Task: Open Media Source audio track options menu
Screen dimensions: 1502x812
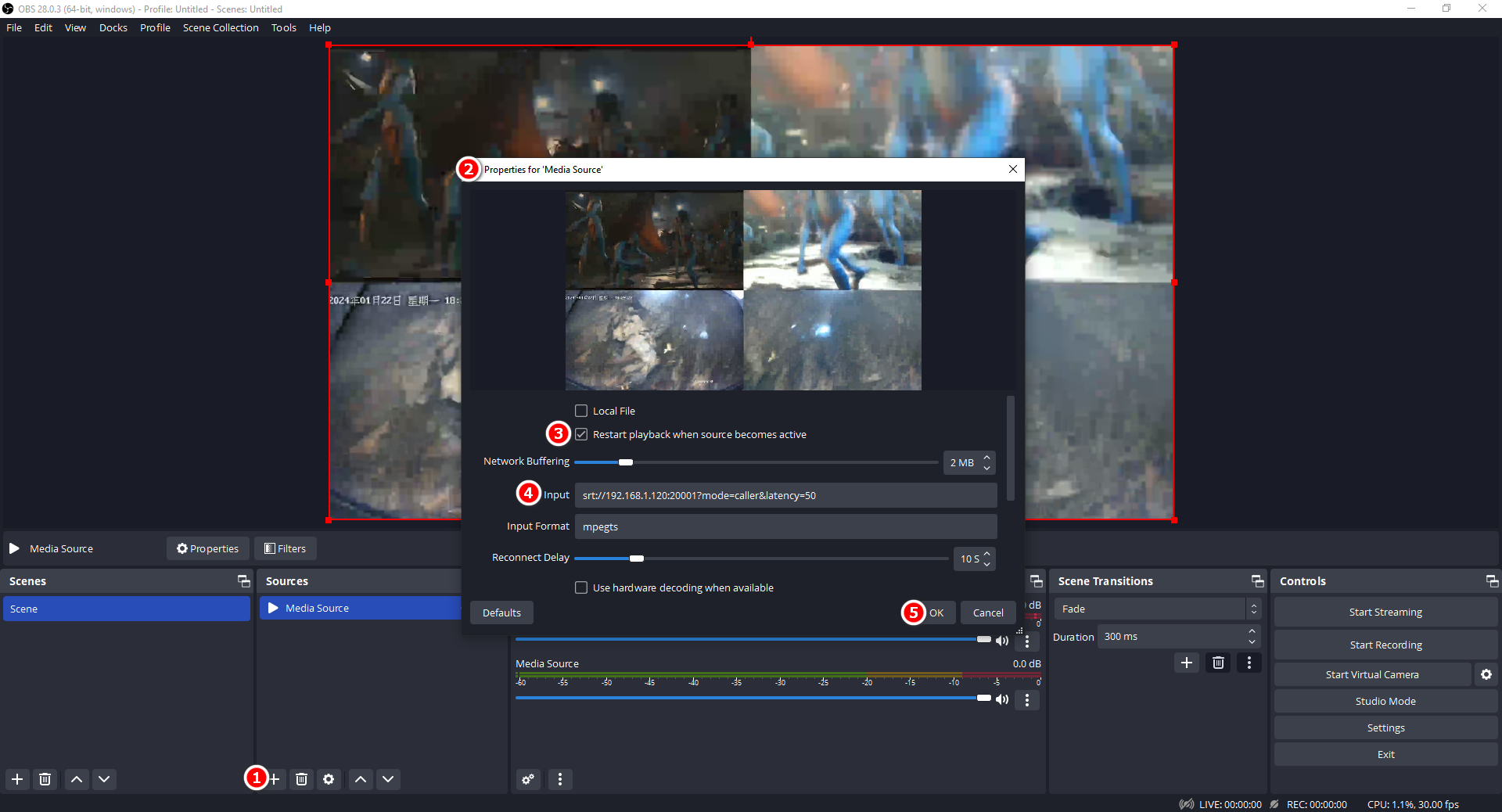Action: coord(1027,699)
